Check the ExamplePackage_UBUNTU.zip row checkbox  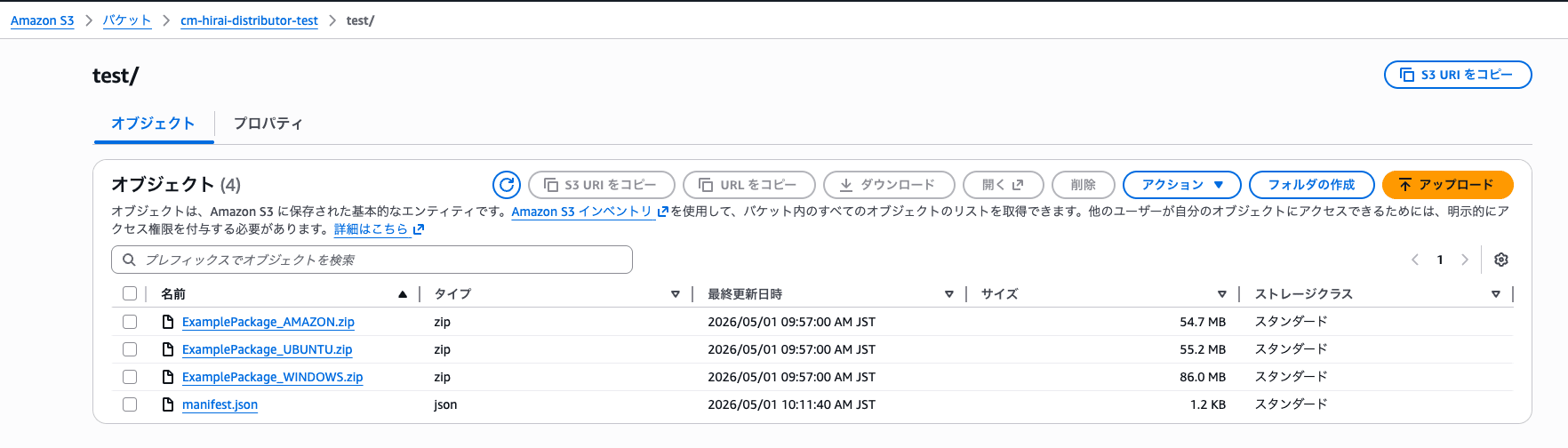tap(130, 349)
